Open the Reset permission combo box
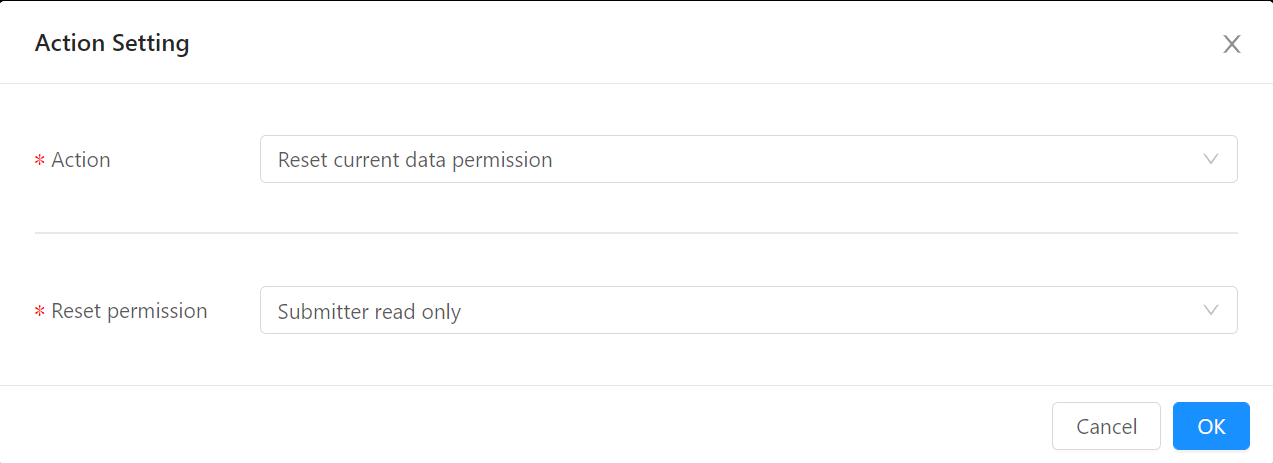This screenshot has width=1273, height=463. [748, 310]
